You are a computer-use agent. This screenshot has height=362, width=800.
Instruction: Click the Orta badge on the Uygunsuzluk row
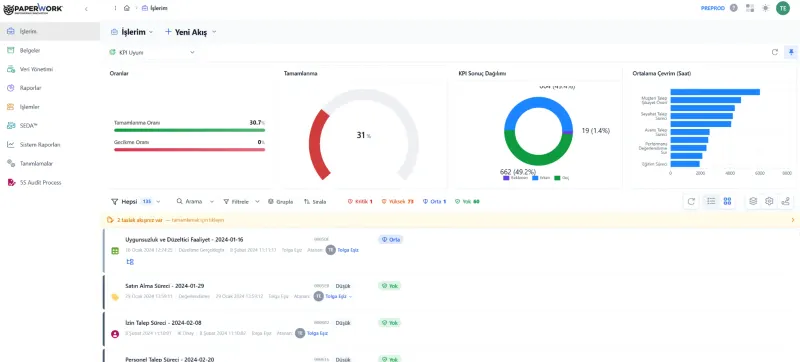390,240
